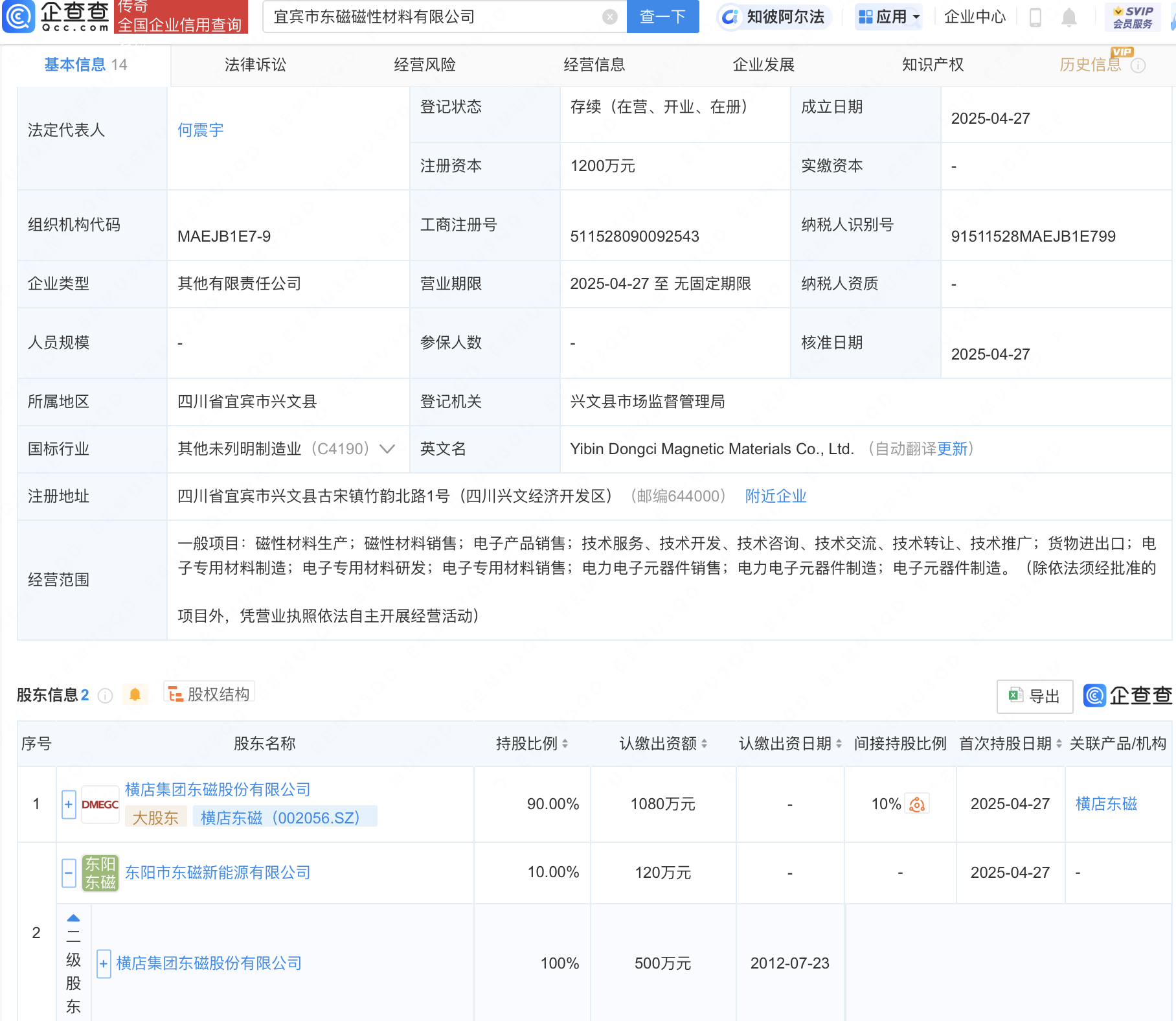This screenshot has height=1021, width=1176.
Task: Open 企业中心 link in header
Action: (975, 17)
